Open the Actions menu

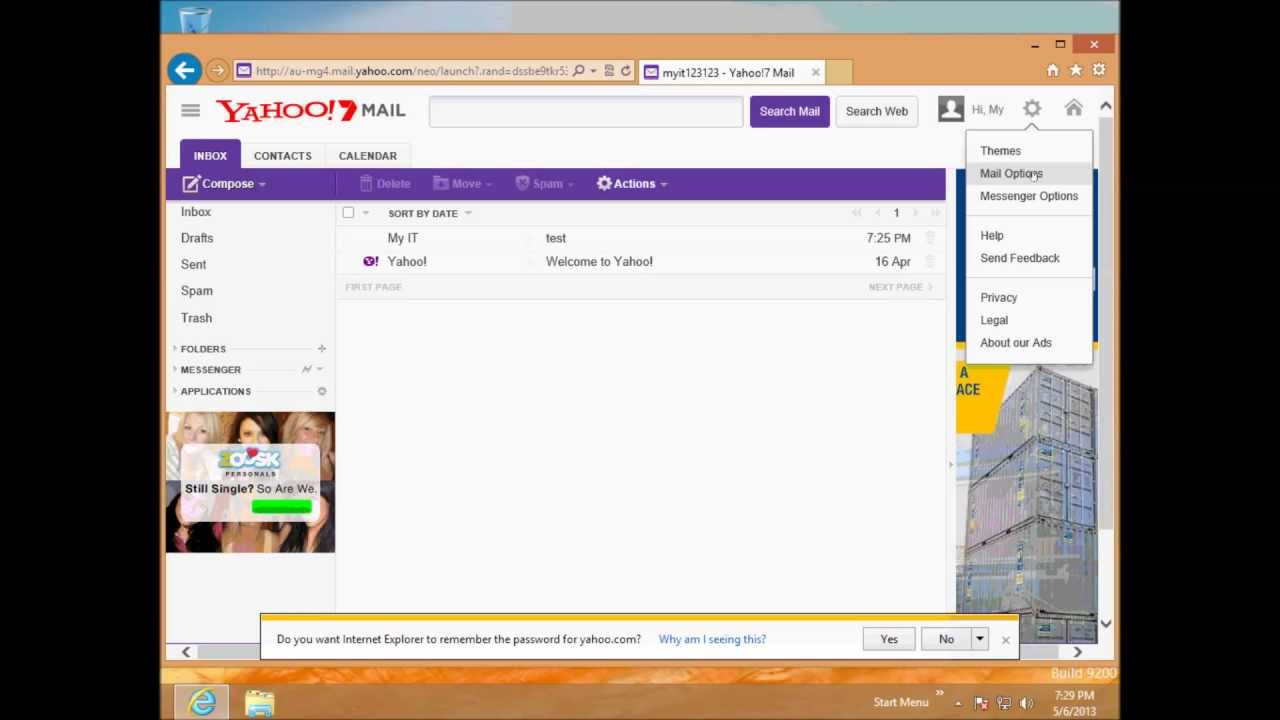tap(632, 184)
